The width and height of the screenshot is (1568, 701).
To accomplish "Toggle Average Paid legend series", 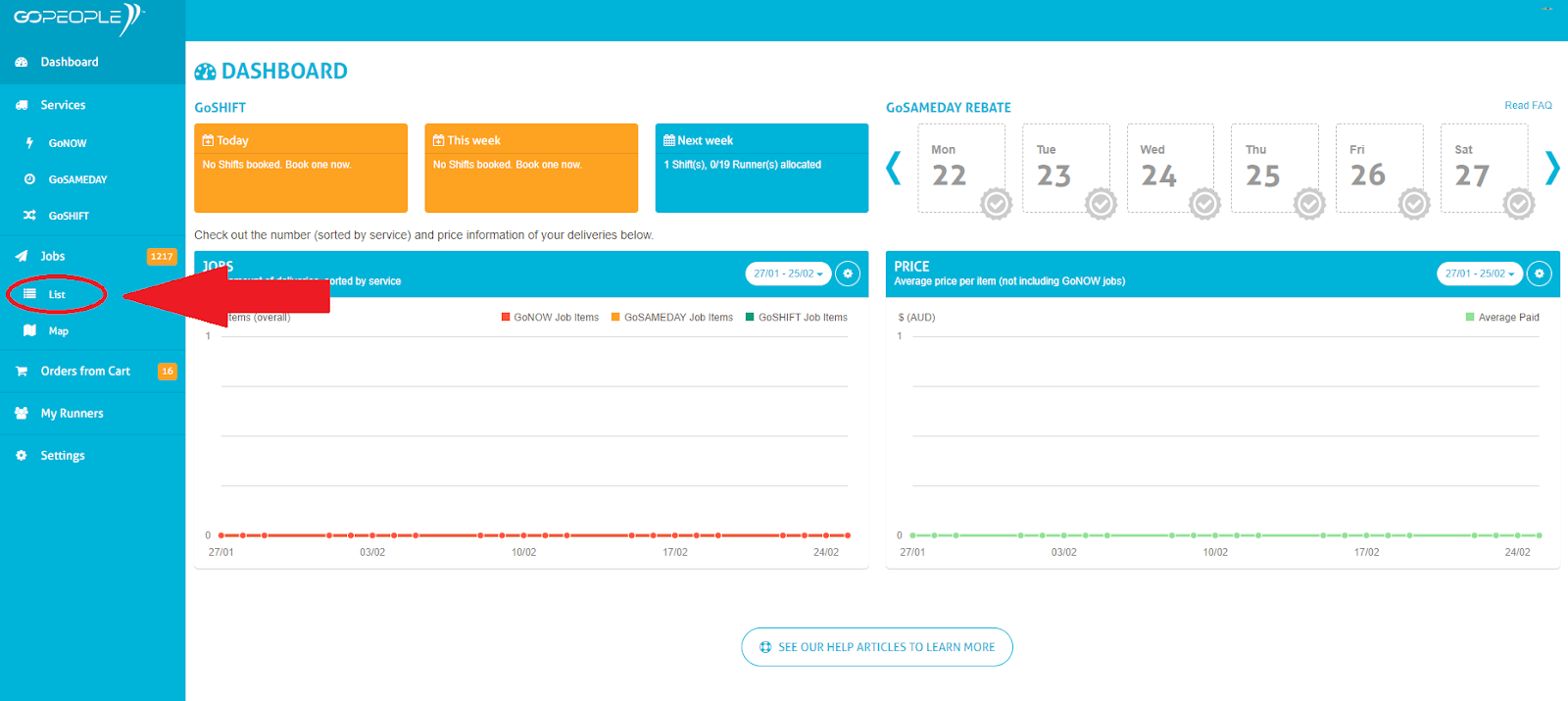I will pyautogui.click(x=1502, y=318).
